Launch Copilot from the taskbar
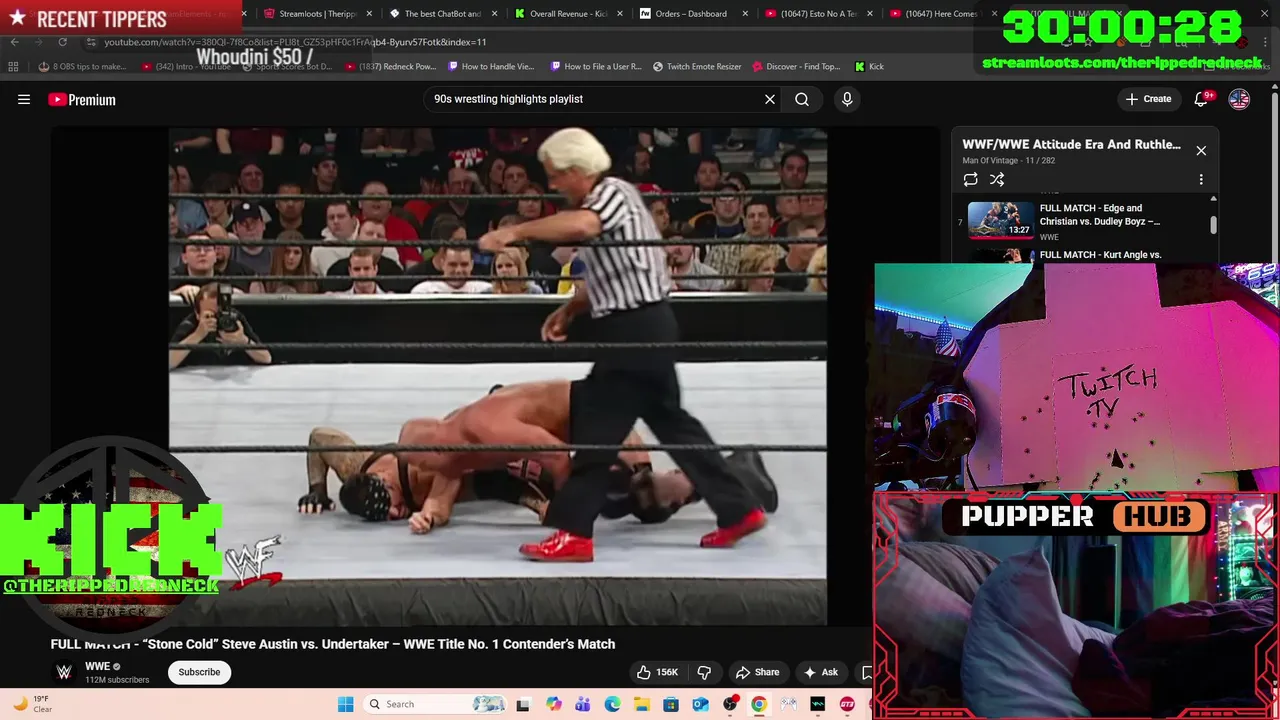The height and width of the screenshot is (720, 1280). coord(554,704)
